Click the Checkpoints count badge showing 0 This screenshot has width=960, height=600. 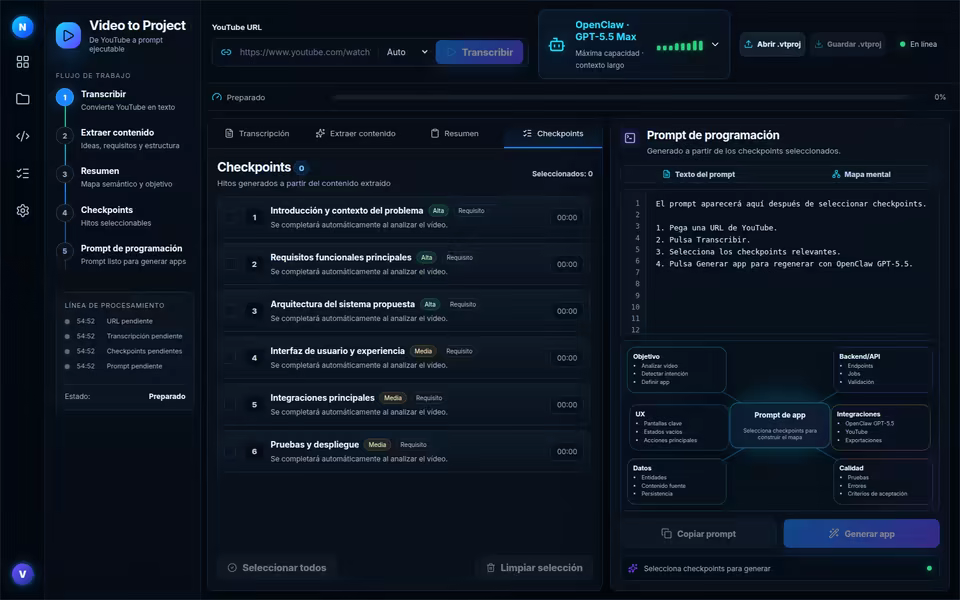301,168
